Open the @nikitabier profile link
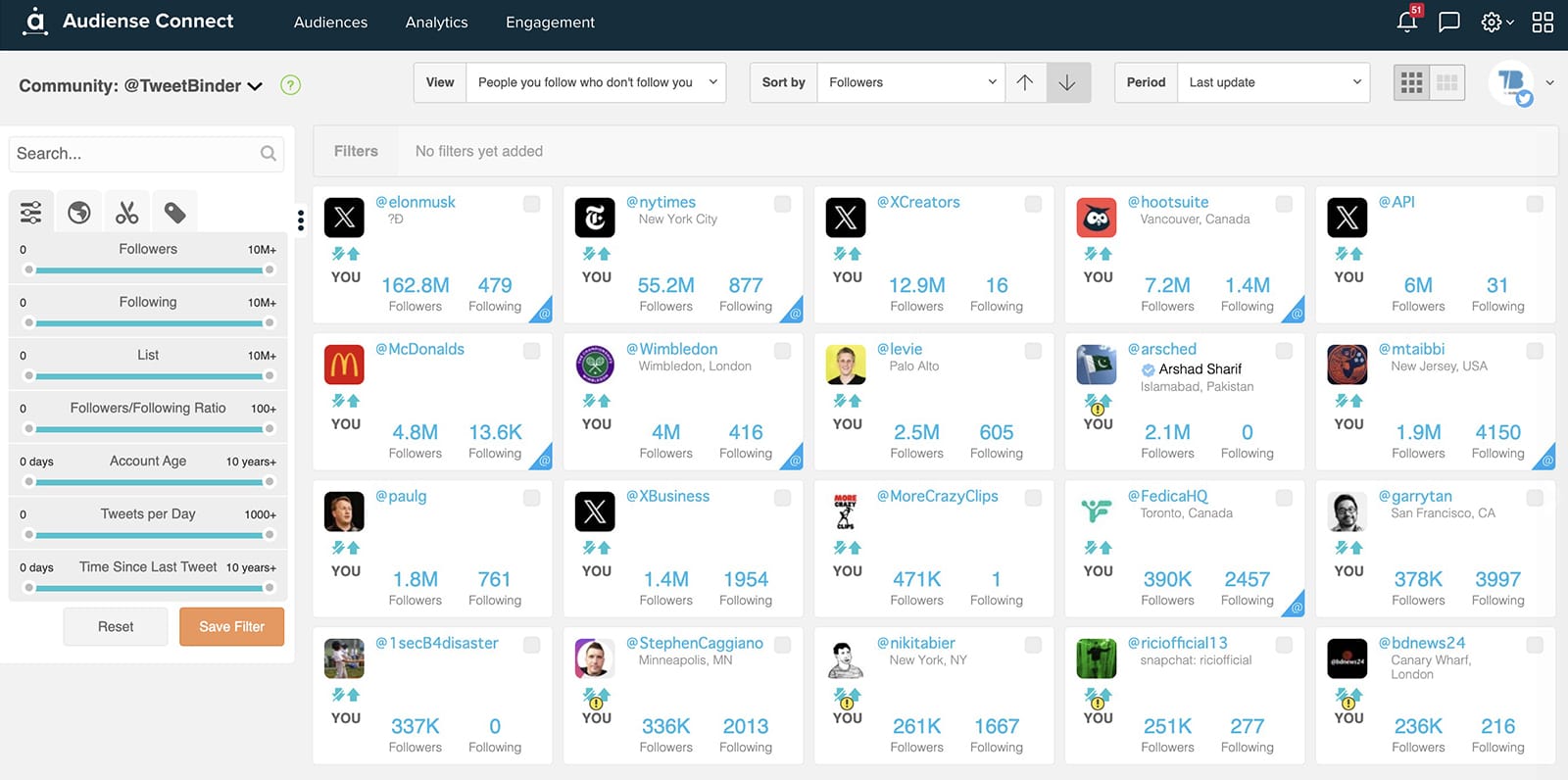Screen dimensions: 1568x780 [x=915, y=643]
